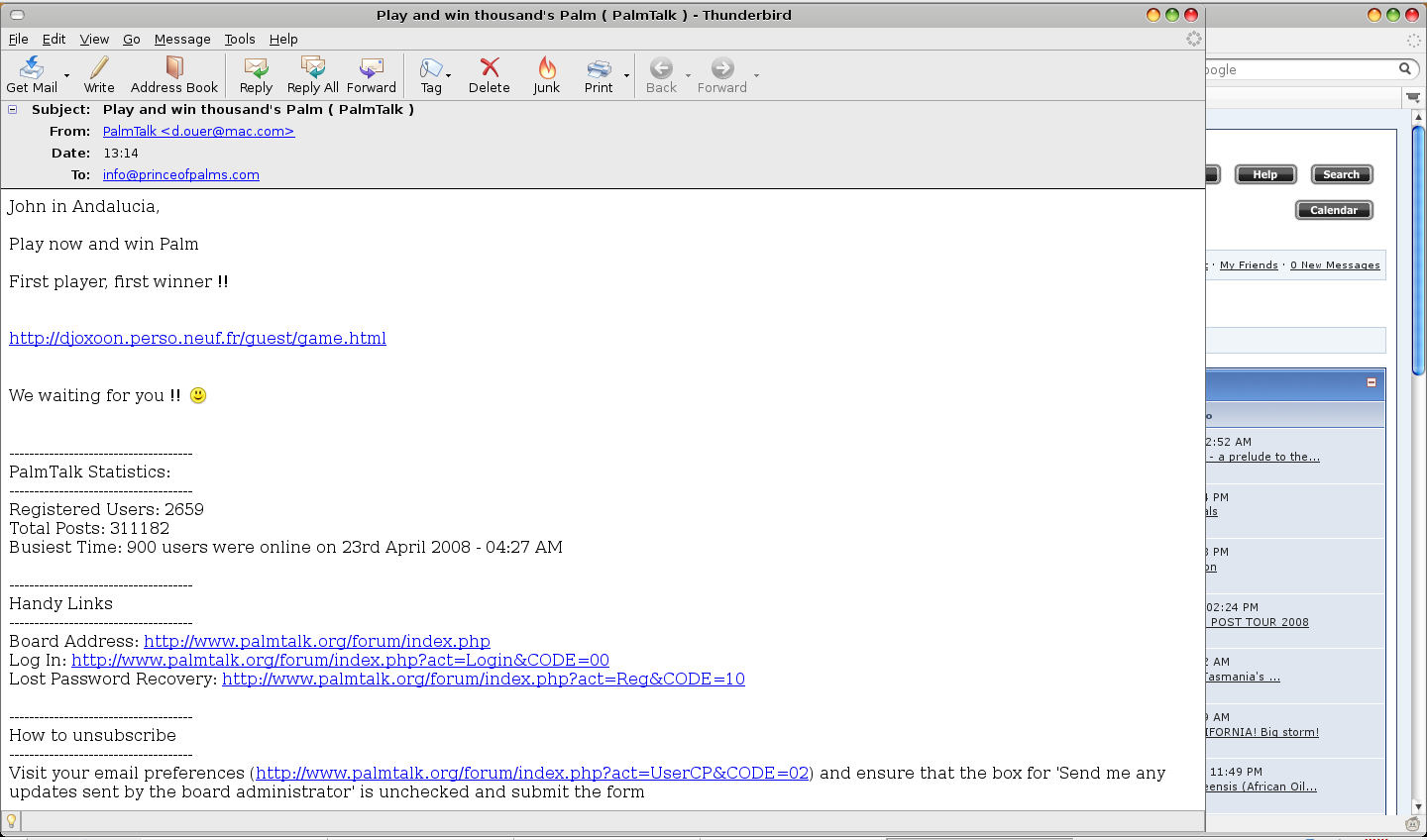Screen dimensions: 1427x840
Task: Open the Tag dropdown arrow
Action: (449, 75)
